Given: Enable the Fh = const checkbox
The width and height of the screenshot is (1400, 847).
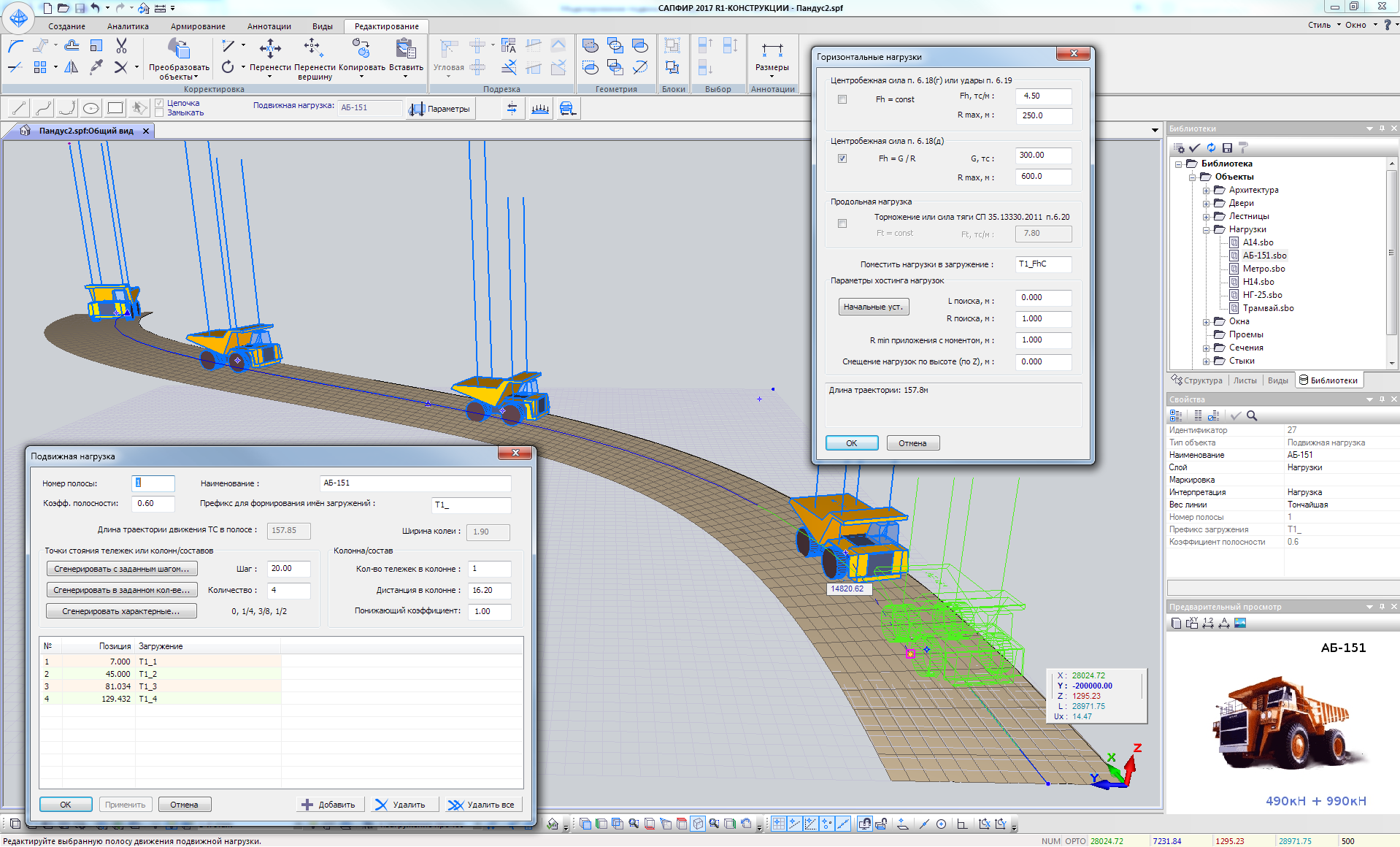Looking at the screenshot, I should (x=842, y=99).
